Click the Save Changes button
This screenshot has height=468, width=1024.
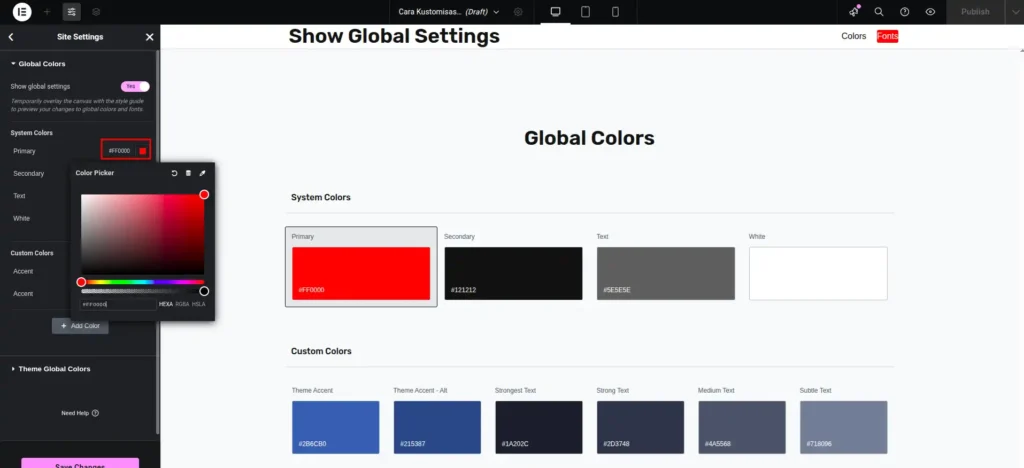tap(80, 463)
